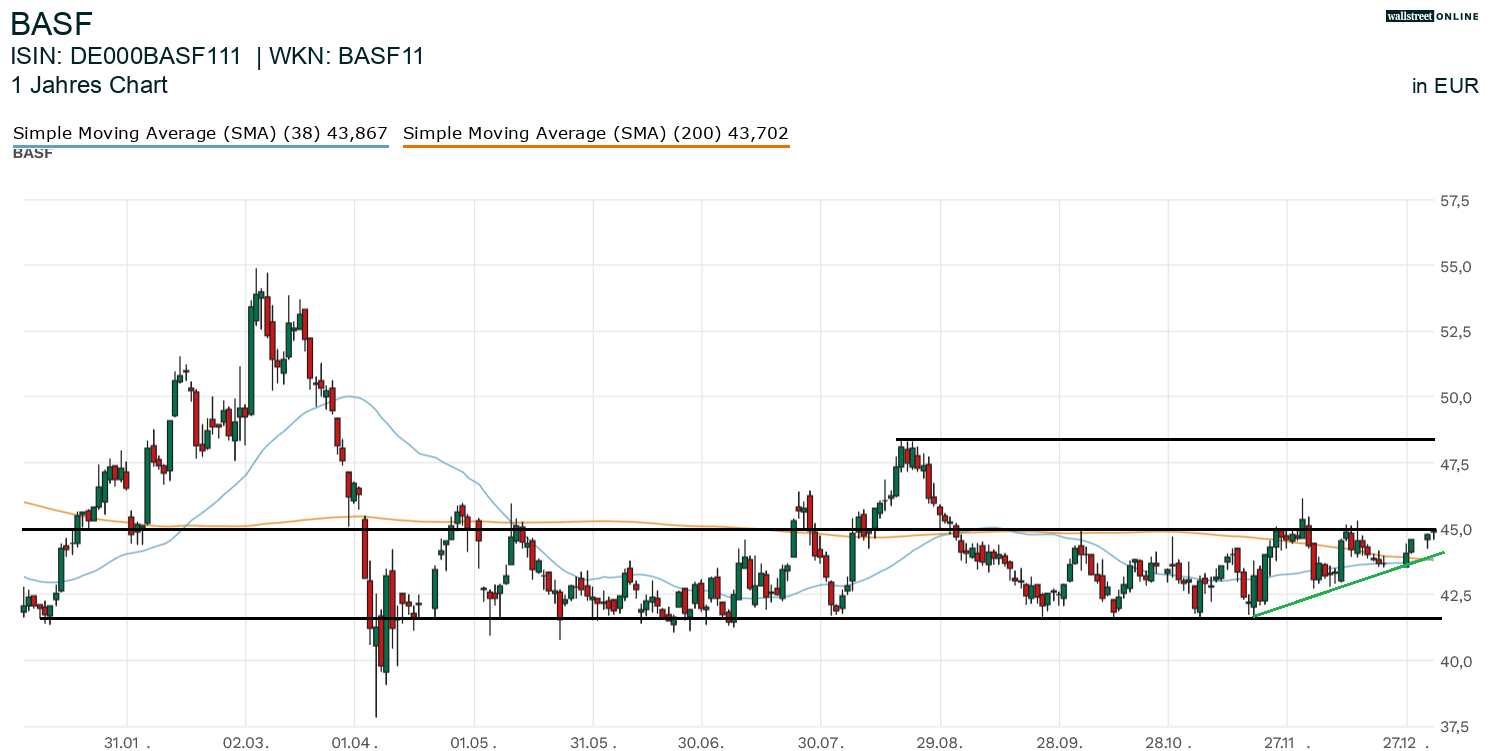Click the small BASF series label under legend
The width and height of the screenshot is (1490, 751).
click(33, 154)
